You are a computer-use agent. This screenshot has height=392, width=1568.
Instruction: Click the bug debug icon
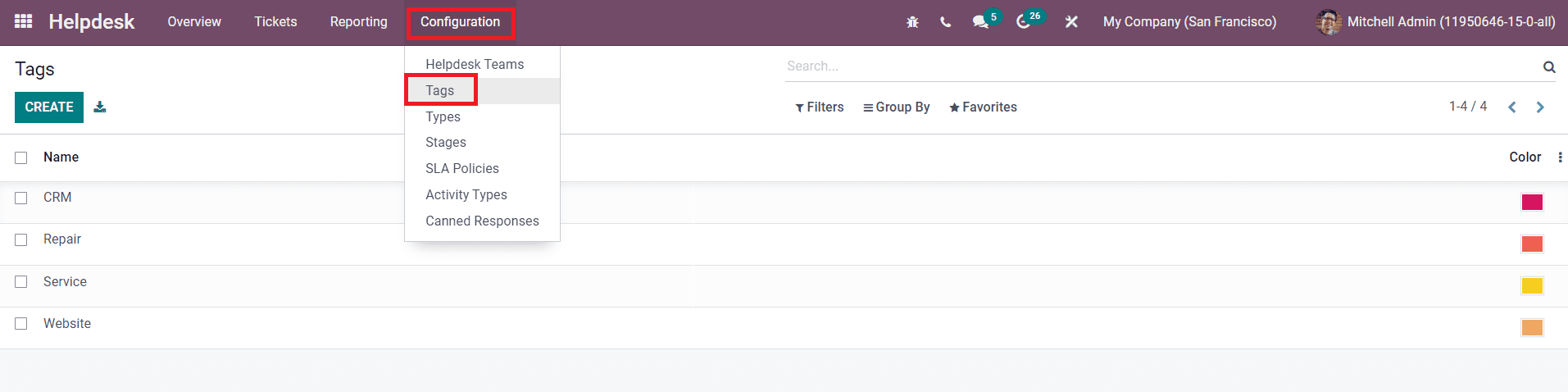tap(912, 22)
